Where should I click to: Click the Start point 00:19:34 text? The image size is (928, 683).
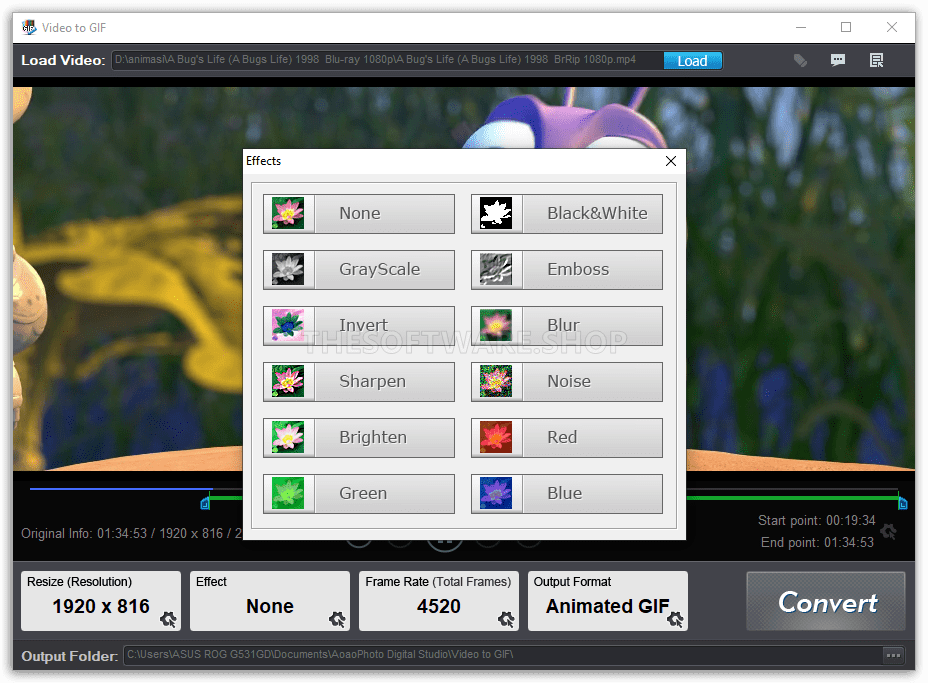(816, 521)
